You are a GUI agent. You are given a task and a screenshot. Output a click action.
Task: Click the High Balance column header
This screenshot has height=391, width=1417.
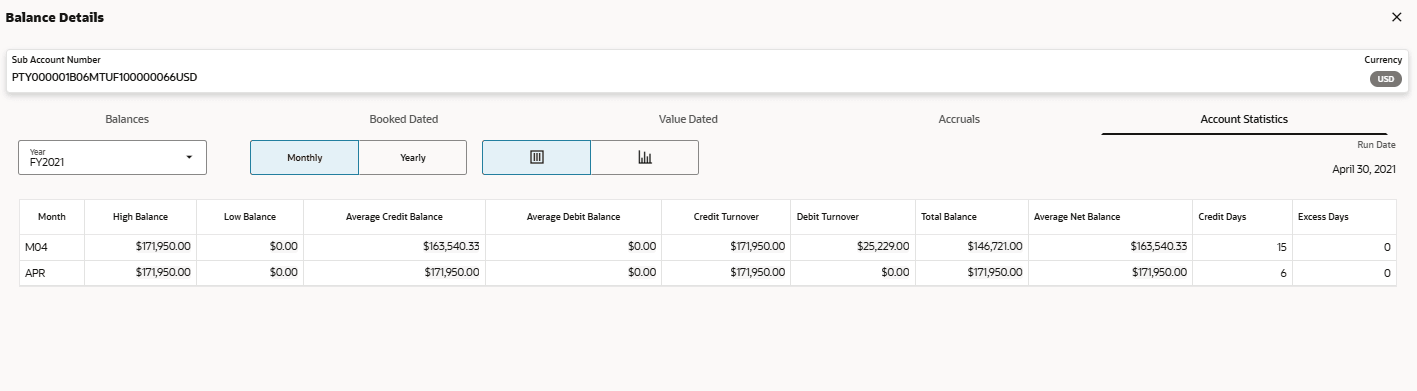(140, 216)
